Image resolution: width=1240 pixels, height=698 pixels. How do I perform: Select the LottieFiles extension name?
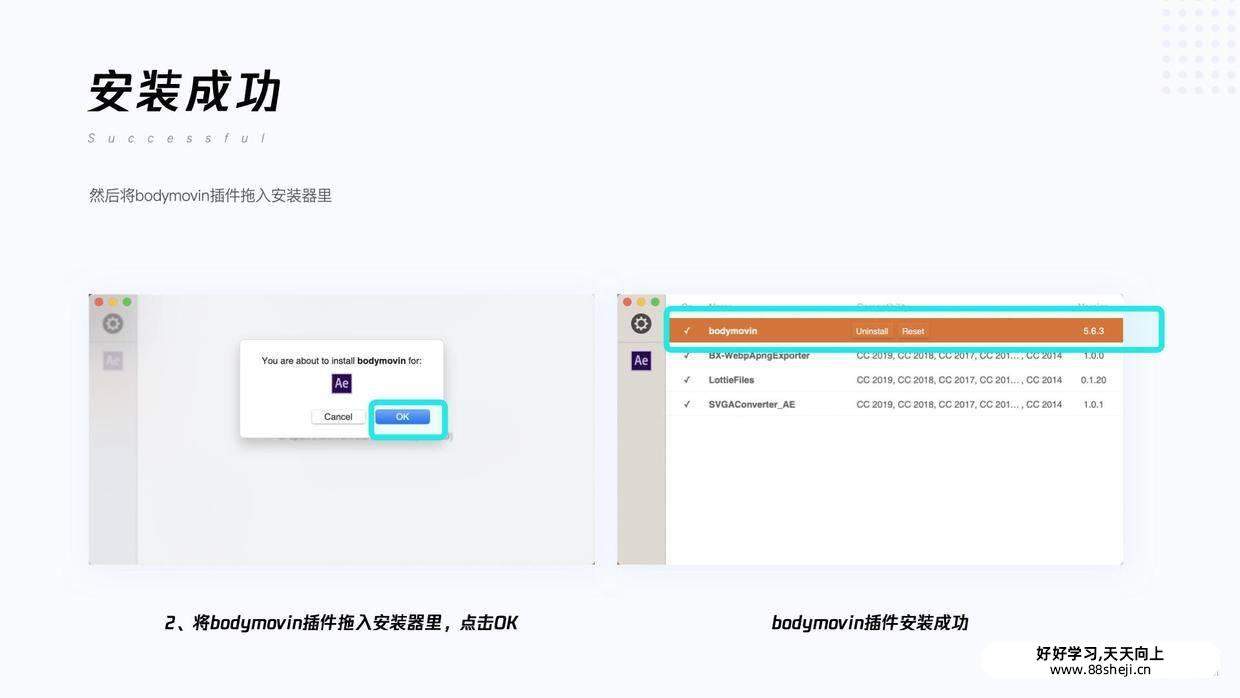pos(731,380)
